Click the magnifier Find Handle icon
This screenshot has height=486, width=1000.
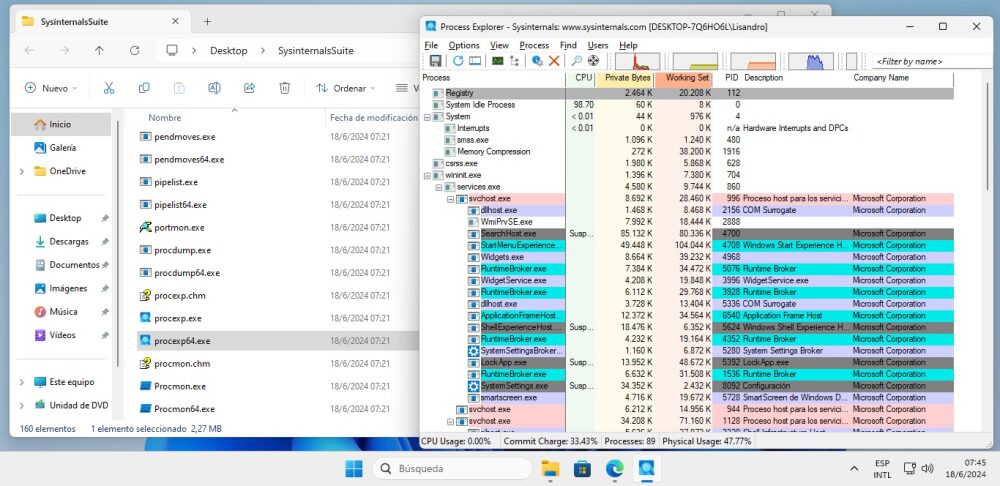[576, 61]
